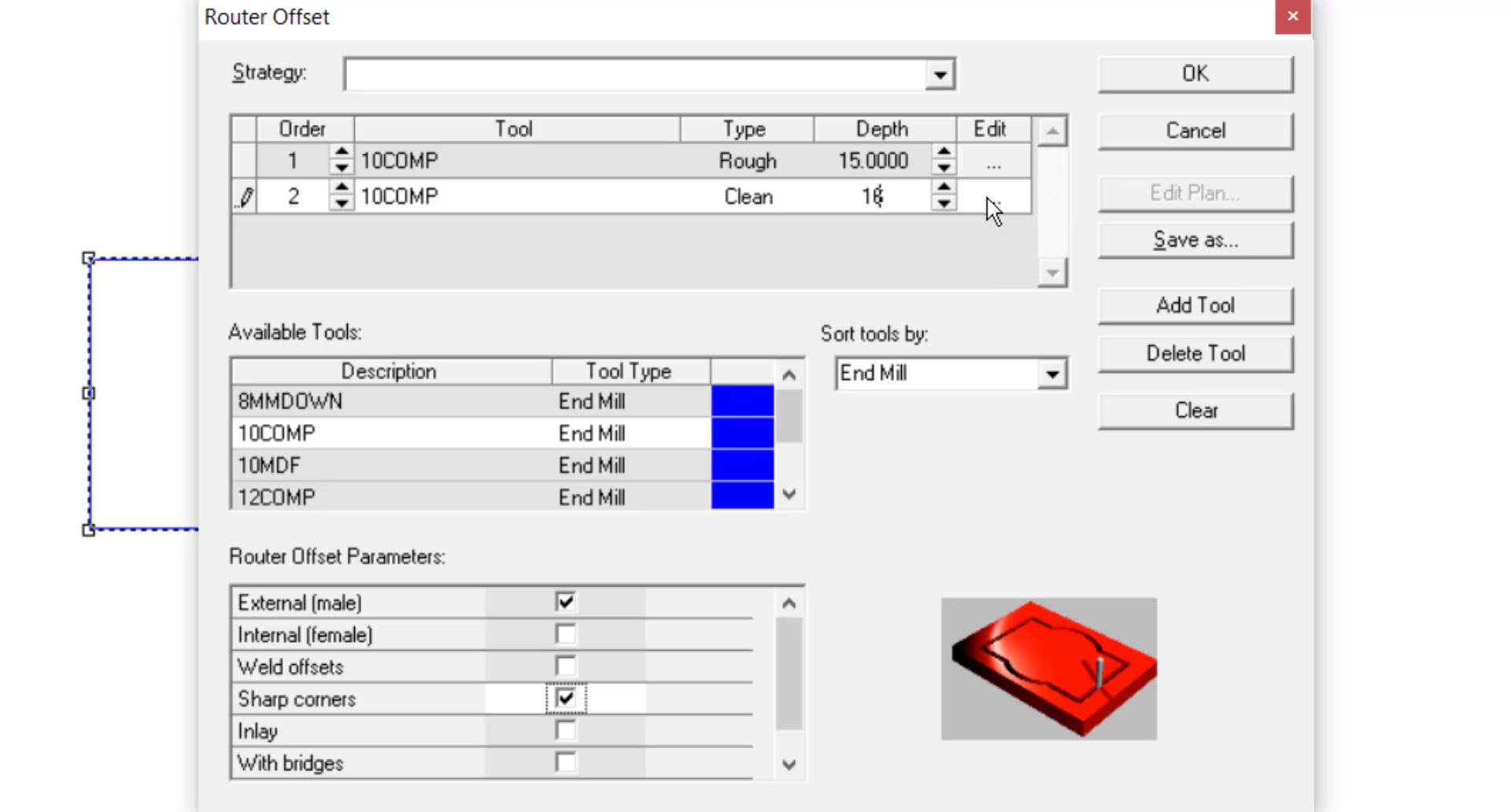Viewport: 1511px width, 812px height.
Task: Click blue color swatch for 10MDF
Action: (742, 466)
